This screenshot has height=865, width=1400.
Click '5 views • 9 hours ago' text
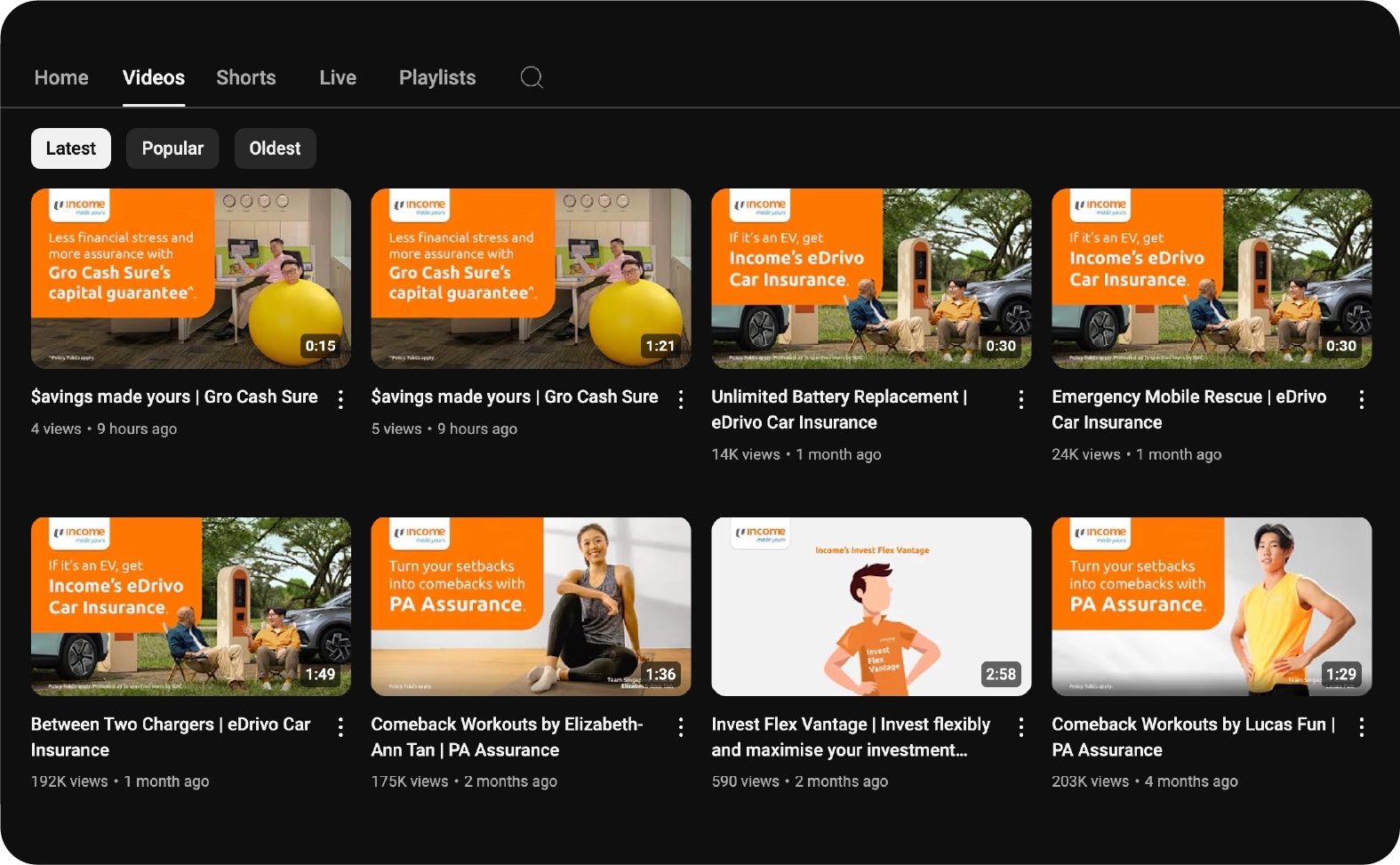click(444, 428)
